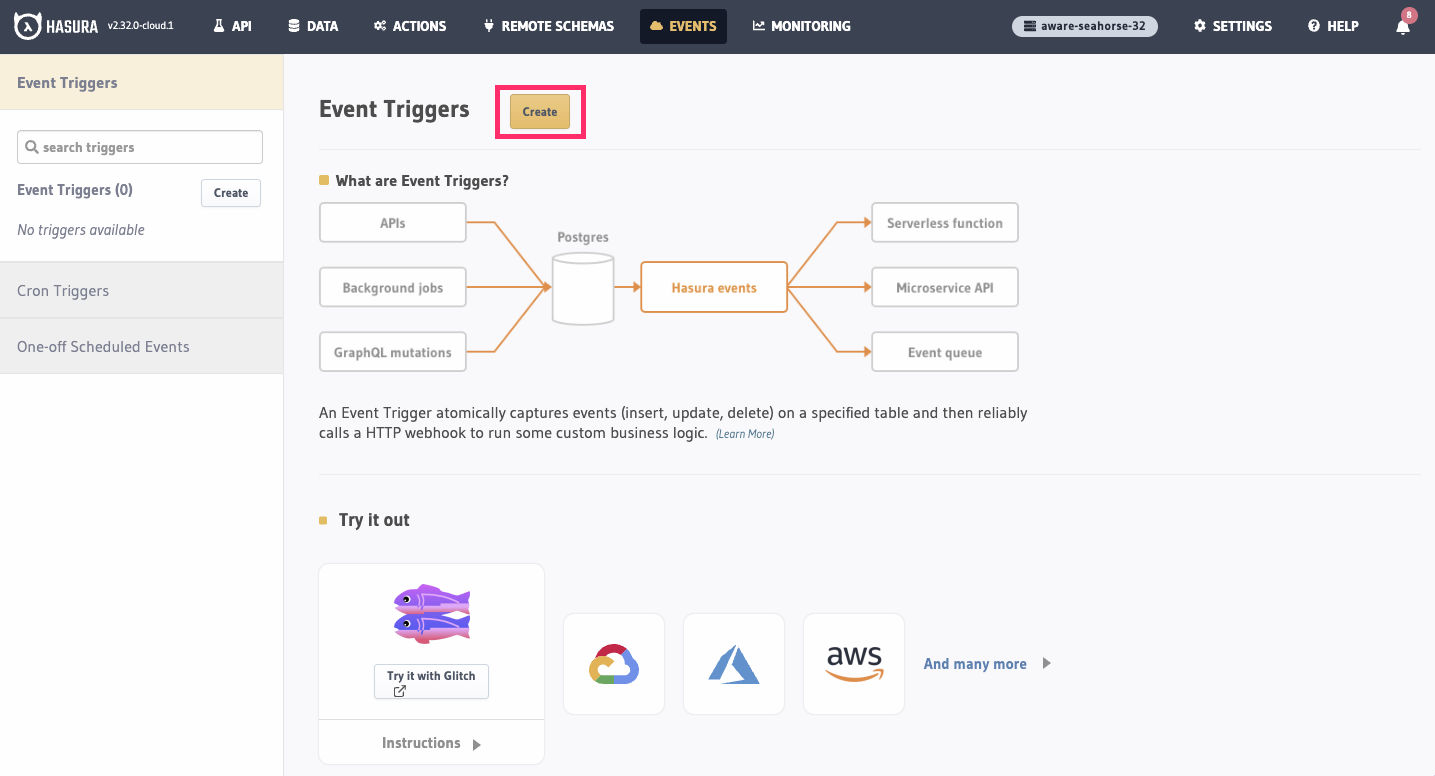Click the Hasura logo icon
This screenshot has height=776, width=1435.
point(27,26)
